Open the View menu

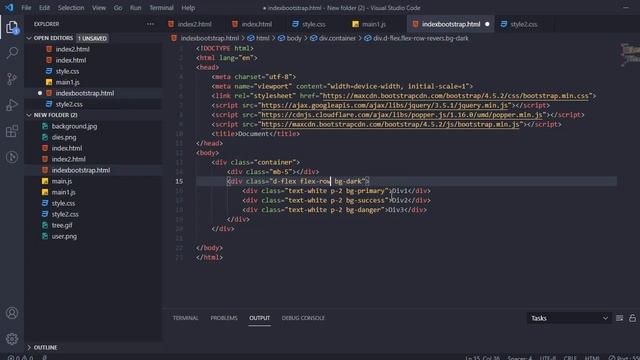[x=99, y=8]
